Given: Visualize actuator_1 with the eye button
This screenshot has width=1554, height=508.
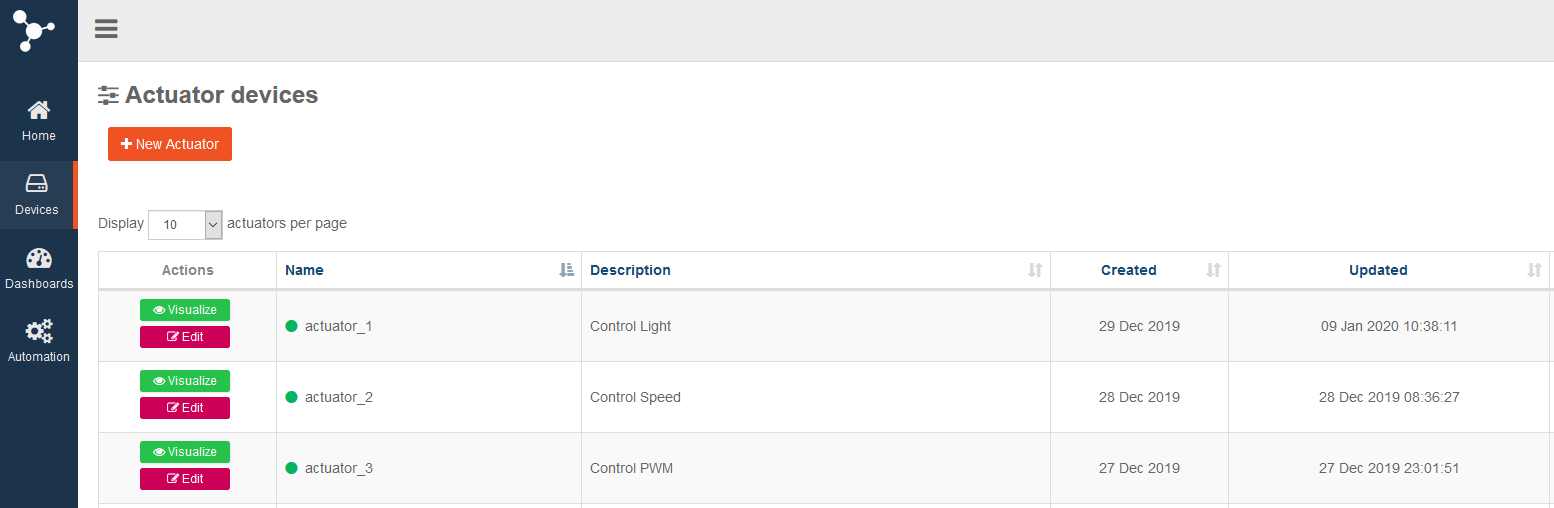Looking at the screenshot, I should tap(185, 310).
